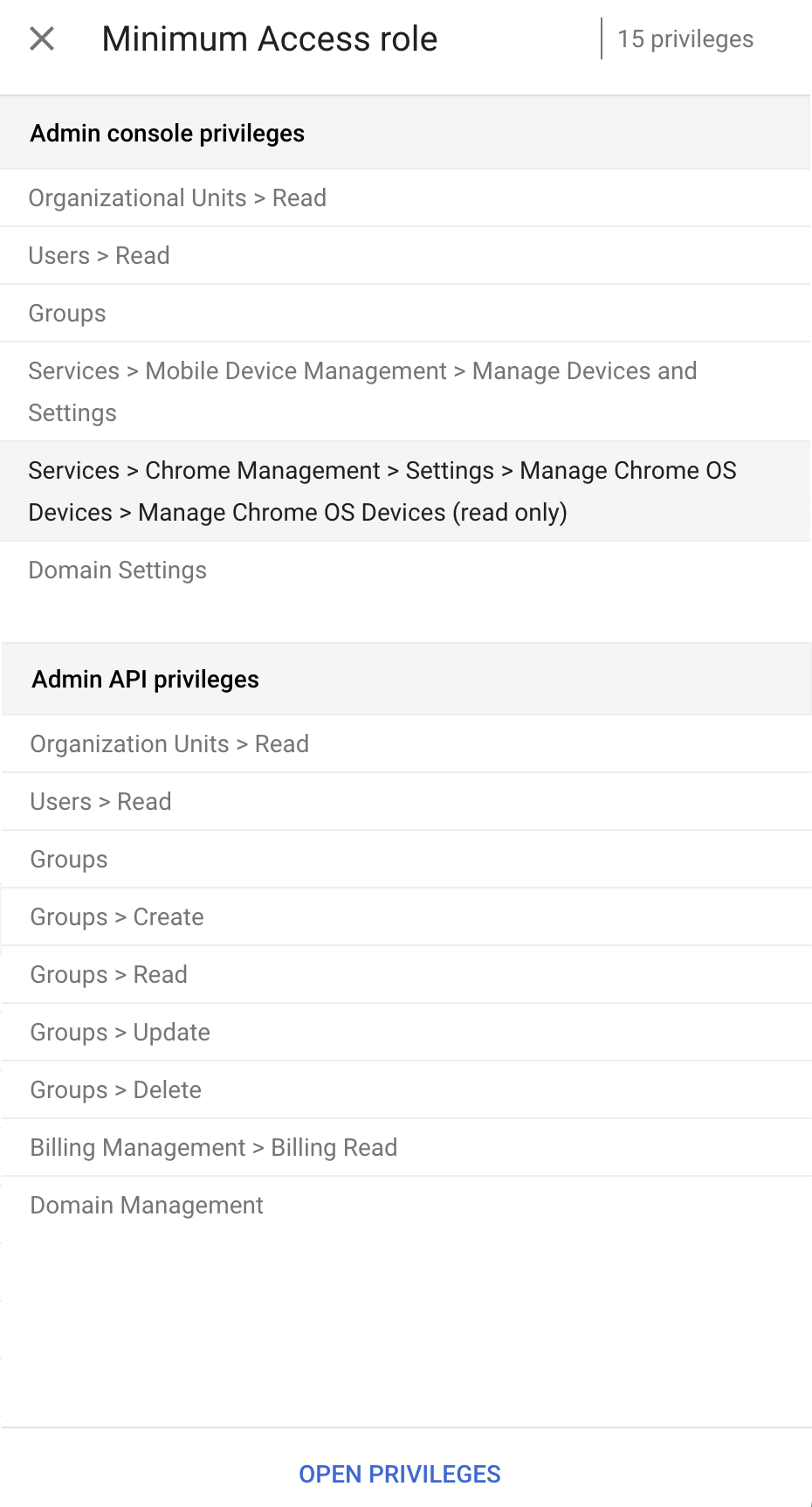Click Groups row under Admin API privileges
This screenshot has height=1507, width=812.
[69, 860]
